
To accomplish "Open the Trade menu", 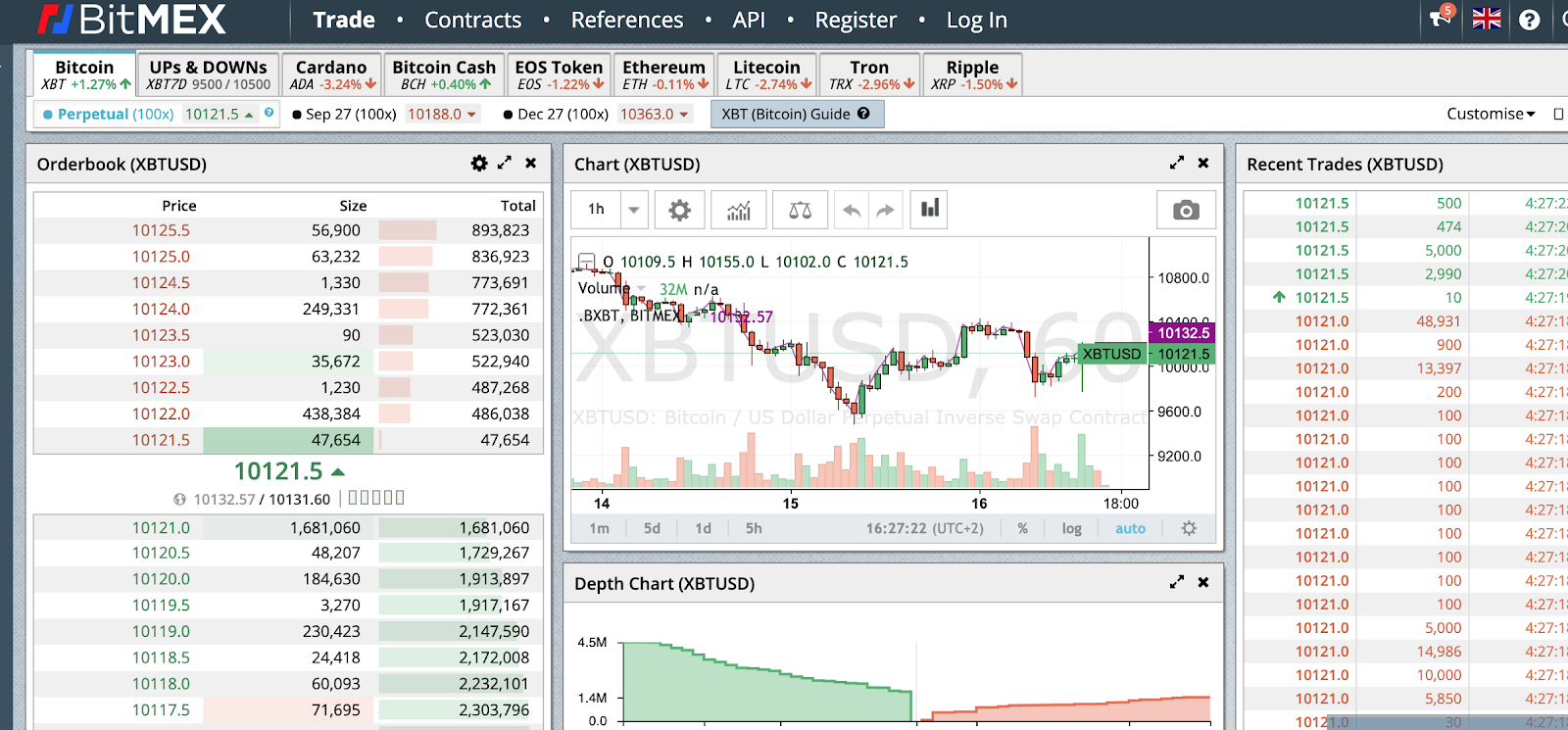I will point(344,20).
